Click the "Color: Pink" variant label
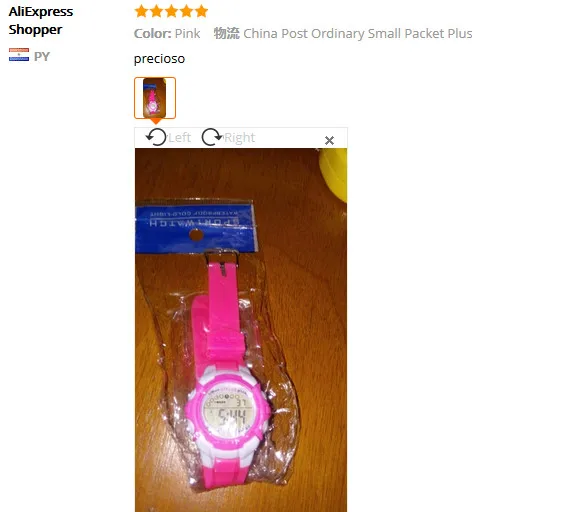The image size is (567, 512). click(167, 33)
